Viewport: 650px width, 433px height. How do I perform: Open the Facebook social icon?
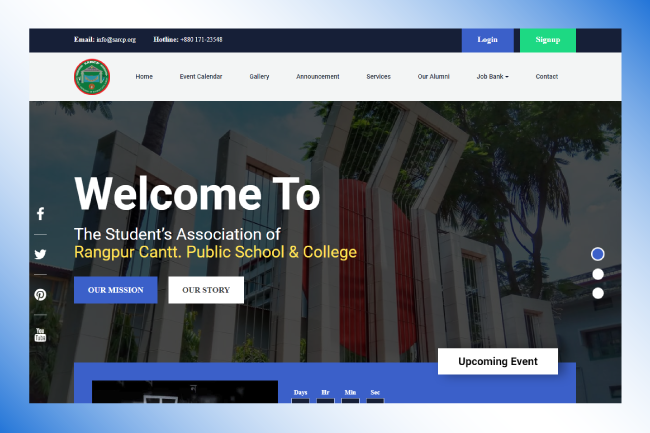[40, 214]
